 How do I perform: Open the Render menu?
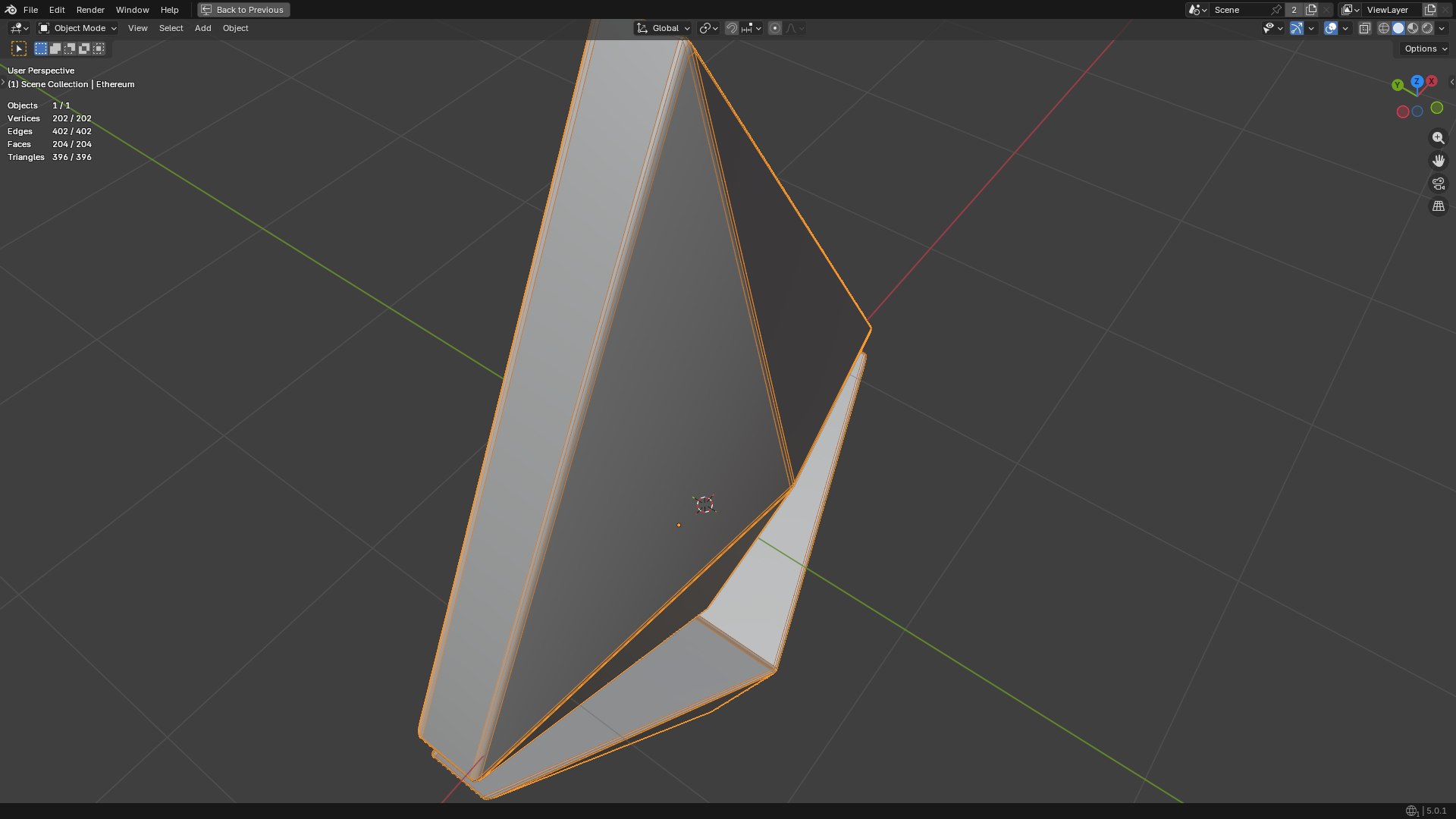coord(90,10)
